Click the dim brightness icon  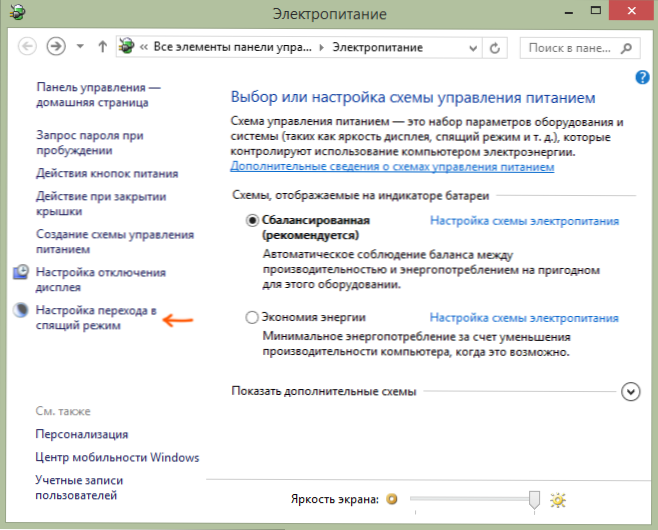coord(392,499)
